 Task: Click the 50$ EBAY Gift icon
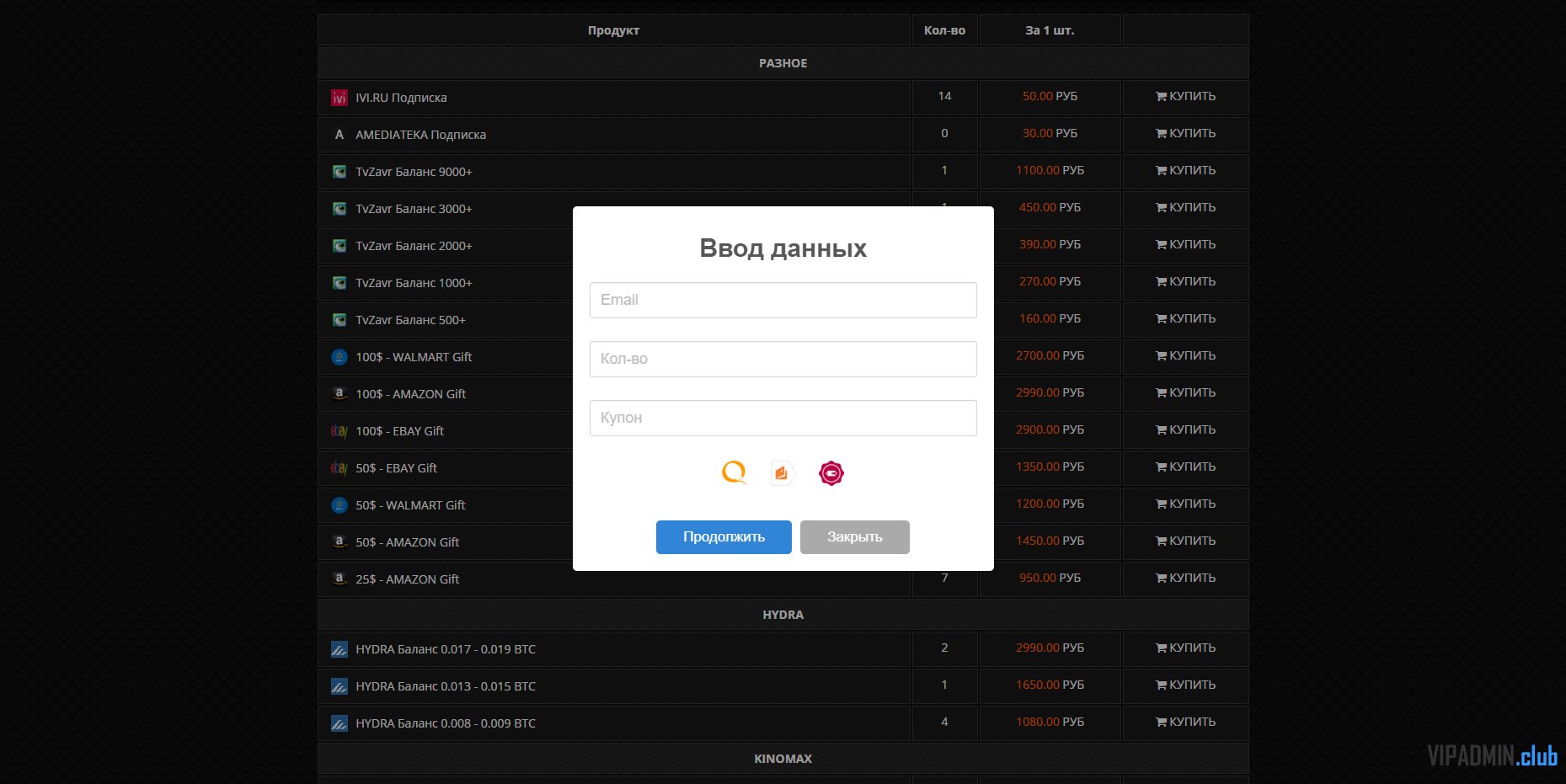[339, 468]
